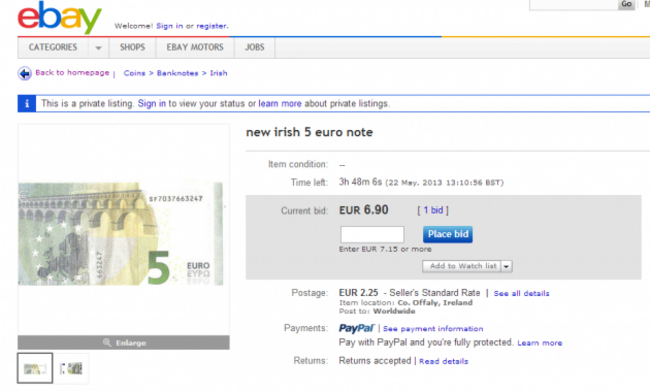Click the blue info icon in the private listing banner

point(27,104)
